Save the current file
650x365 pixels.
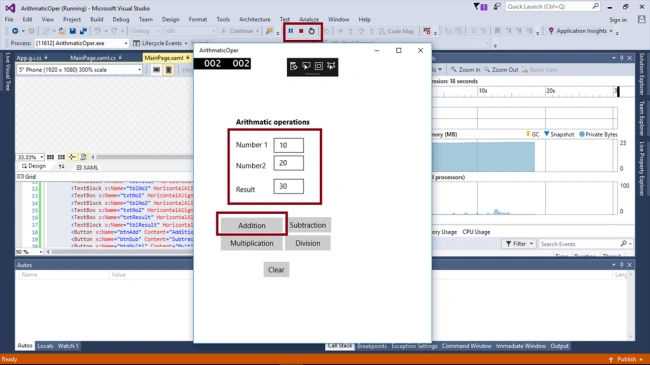(x=73, y=31)
